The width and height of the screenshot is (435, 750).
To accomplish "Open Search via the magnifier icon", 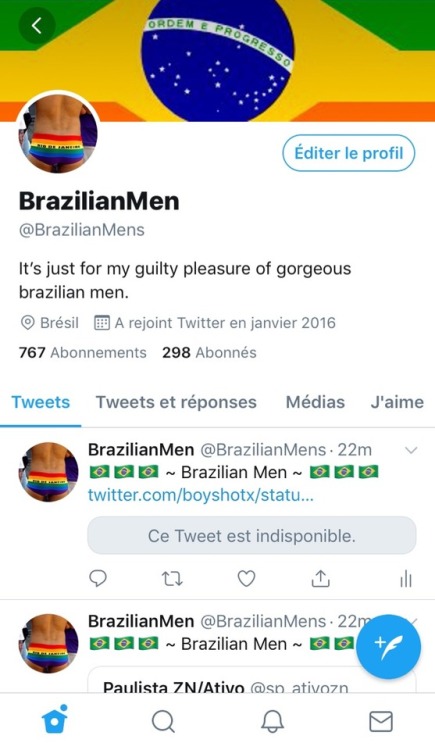I will (x=163, y=721).
